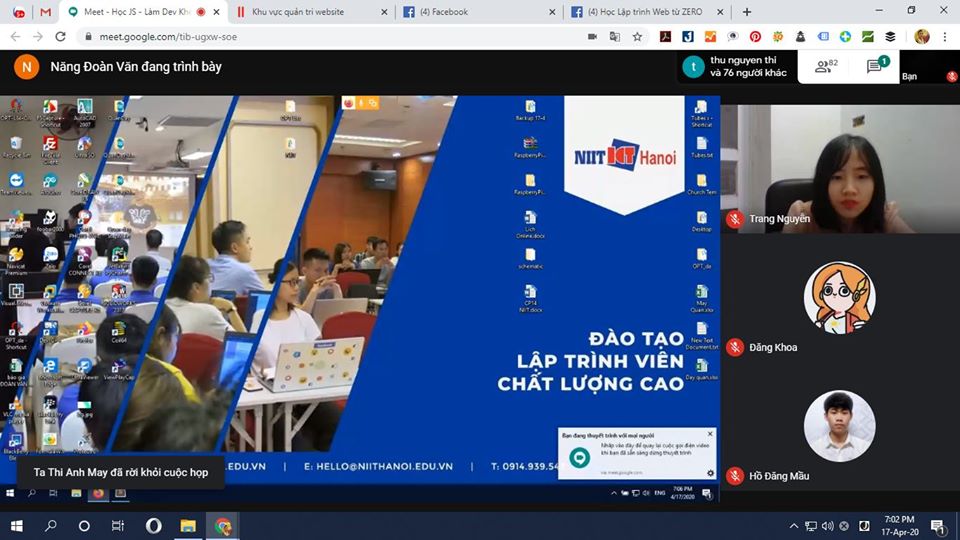Reload the Meet page
The image size is (960, 540).
pos(61,37)
